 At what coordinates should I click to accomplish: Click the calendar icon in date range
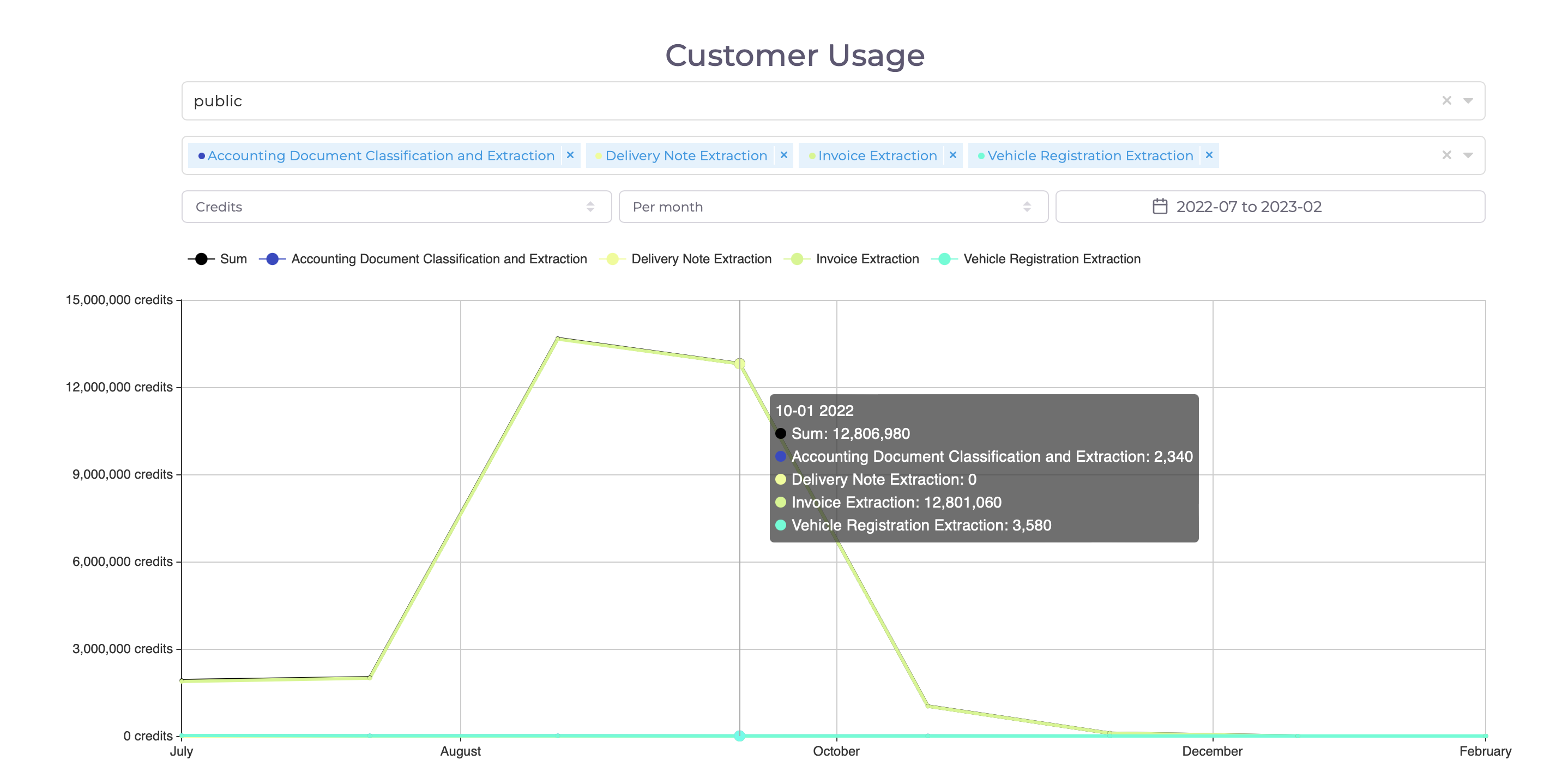[x=1159, y=207]
